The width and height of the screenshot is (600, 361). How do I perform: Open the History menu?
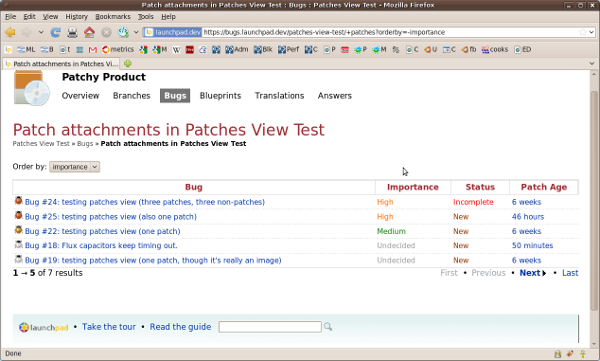pyautogui.click(x=77, y=16)
